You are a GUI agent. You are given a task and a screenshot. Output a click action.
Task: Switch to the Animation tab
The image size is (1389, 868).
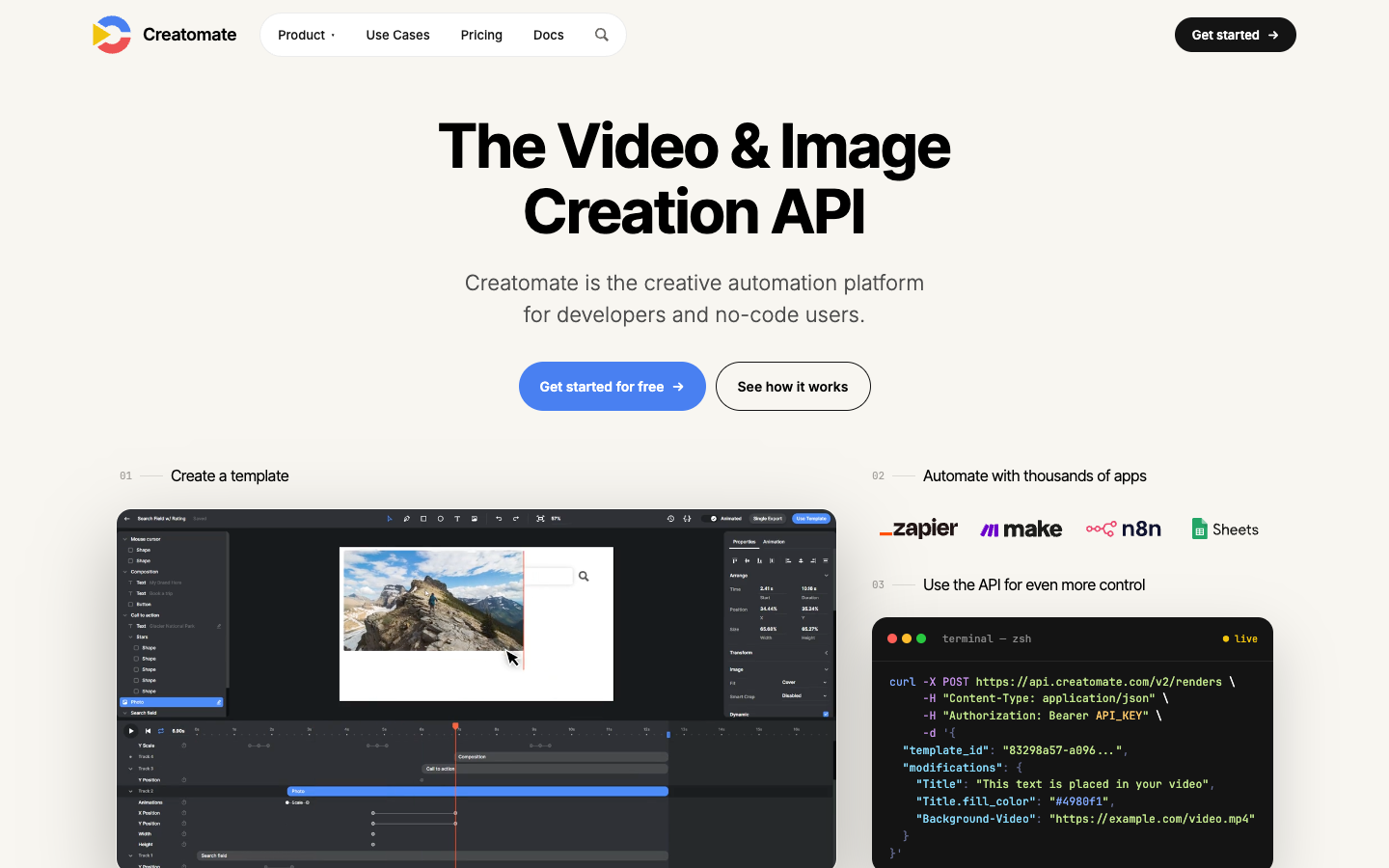click(x=774, y=542)
